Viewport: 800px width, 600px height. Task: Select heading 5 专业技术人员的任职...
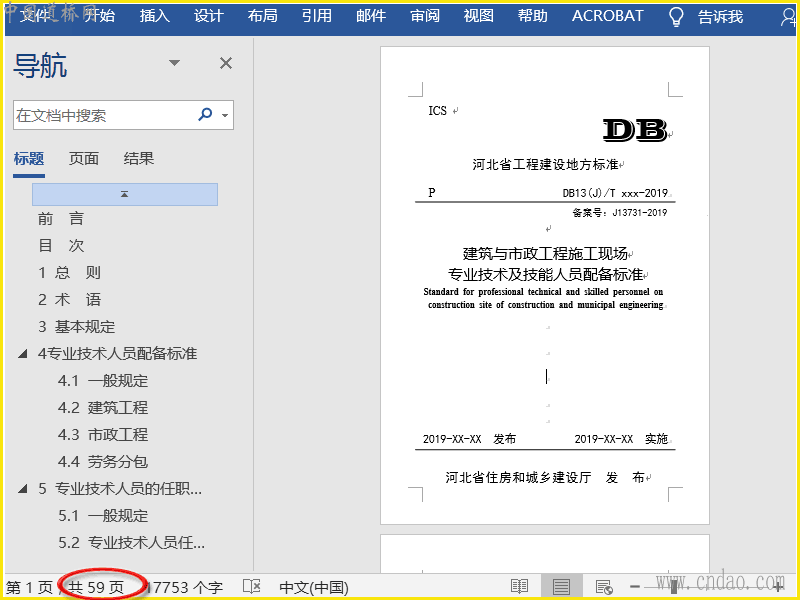[x=120, y=489]
